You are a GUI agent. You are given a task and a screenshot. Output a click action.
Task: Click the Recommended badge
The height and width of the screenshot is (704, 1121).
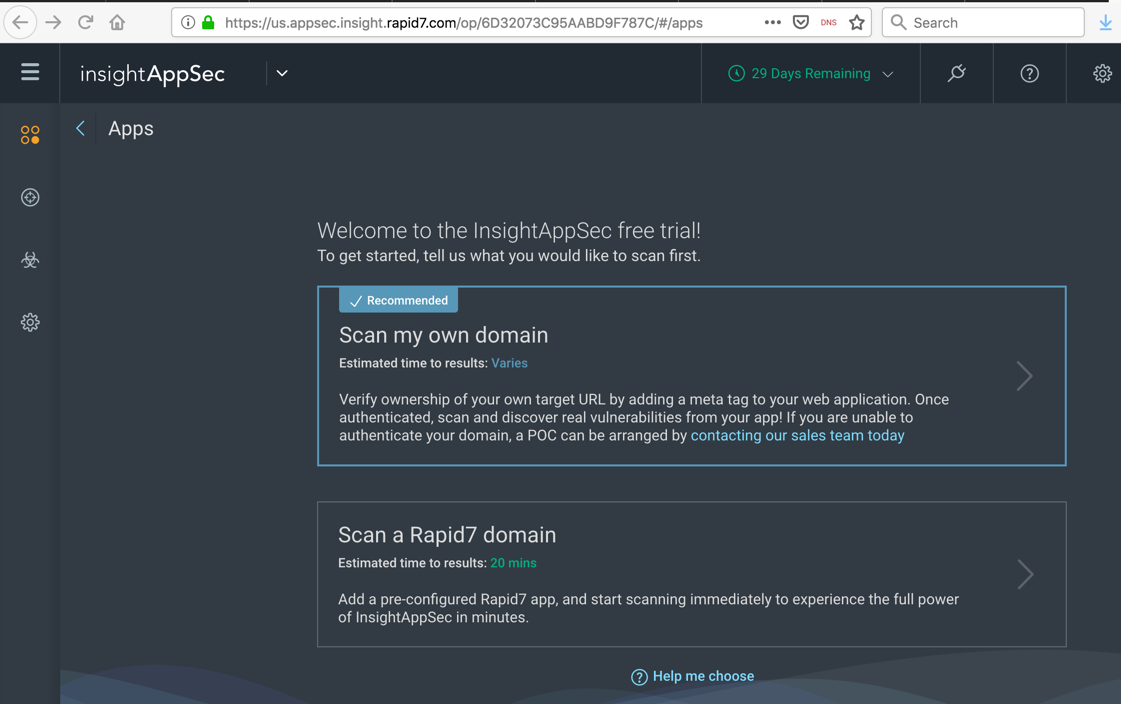point(398,300)
